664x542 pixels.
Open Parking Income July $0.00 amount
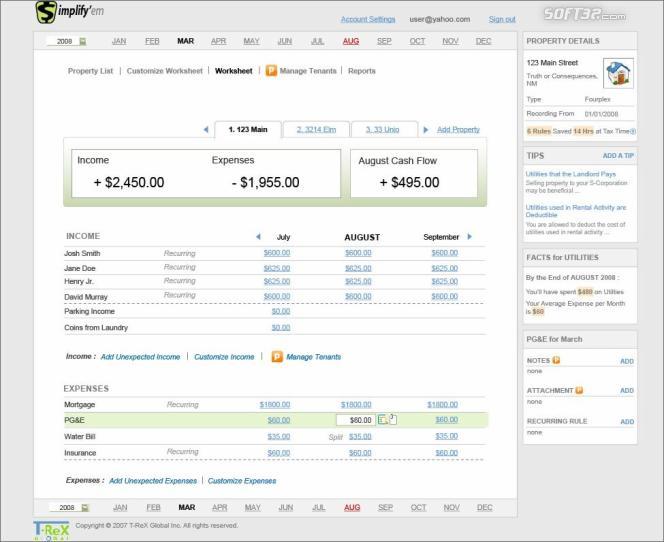pos(281,311)
